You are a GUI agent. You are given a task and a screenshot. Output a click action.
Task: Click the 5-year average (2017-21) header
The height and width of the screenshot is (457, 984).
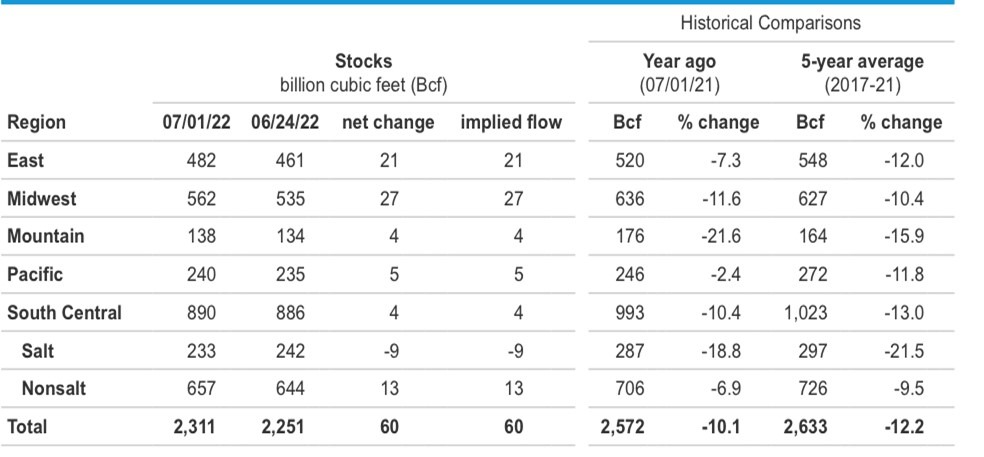click(861, 73)
